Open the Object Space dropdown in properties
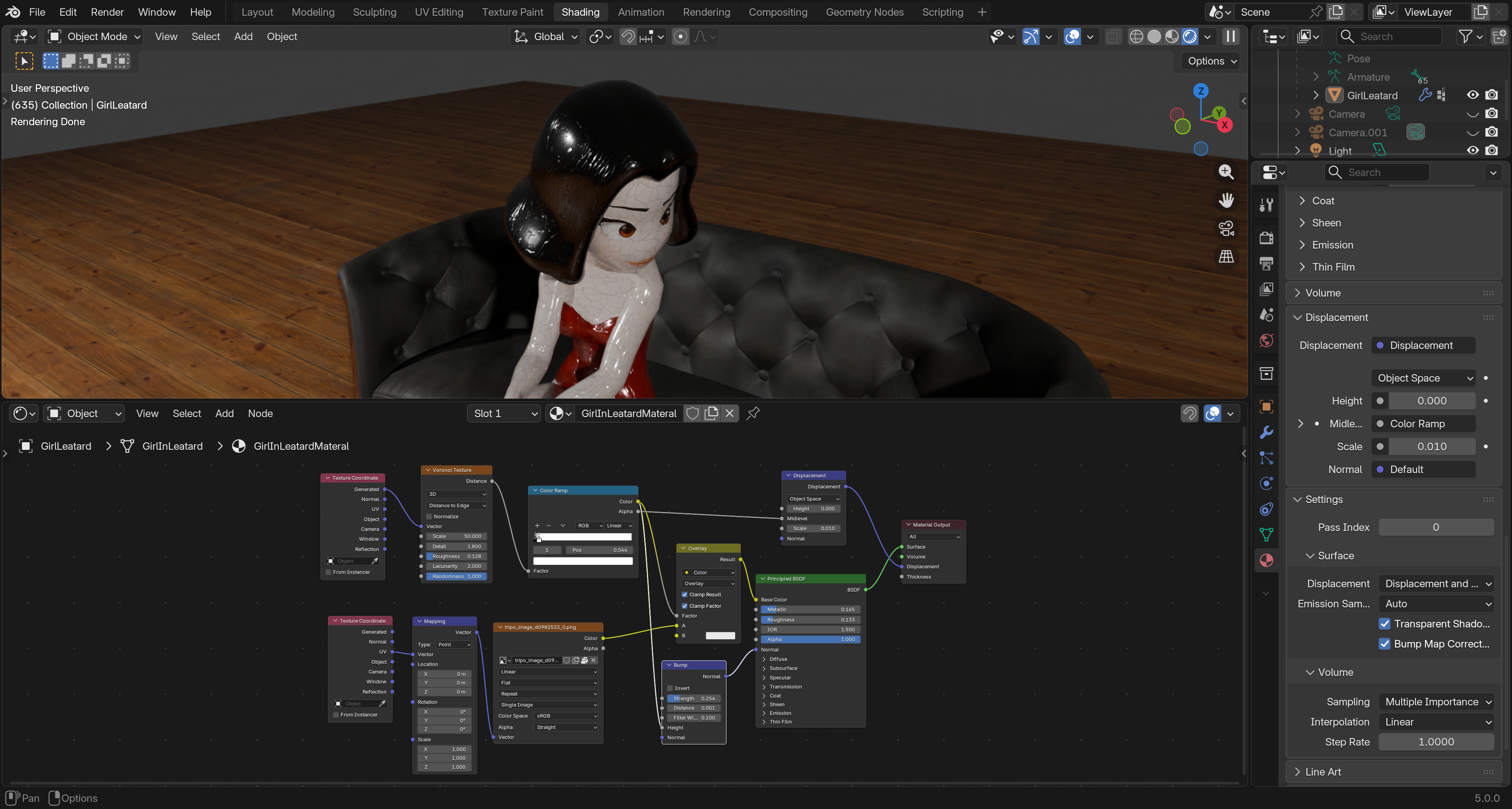1512x809 pixels. coord(1423,378)
